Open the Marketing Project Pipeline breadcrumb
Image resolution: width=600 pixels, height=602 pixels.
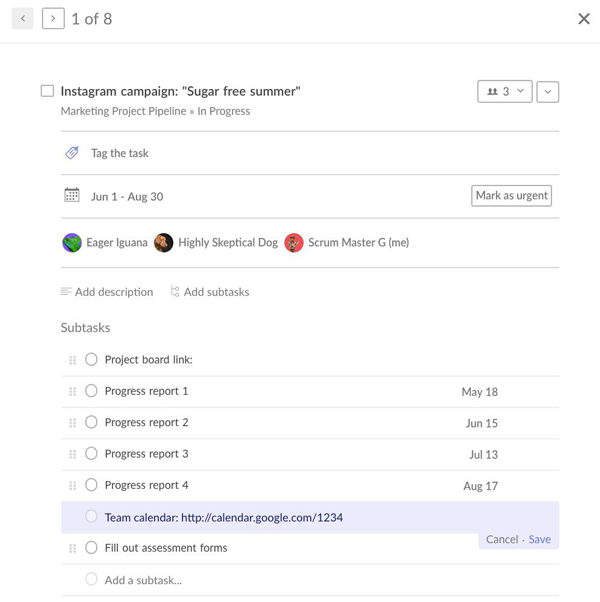[x=123, y=111]
